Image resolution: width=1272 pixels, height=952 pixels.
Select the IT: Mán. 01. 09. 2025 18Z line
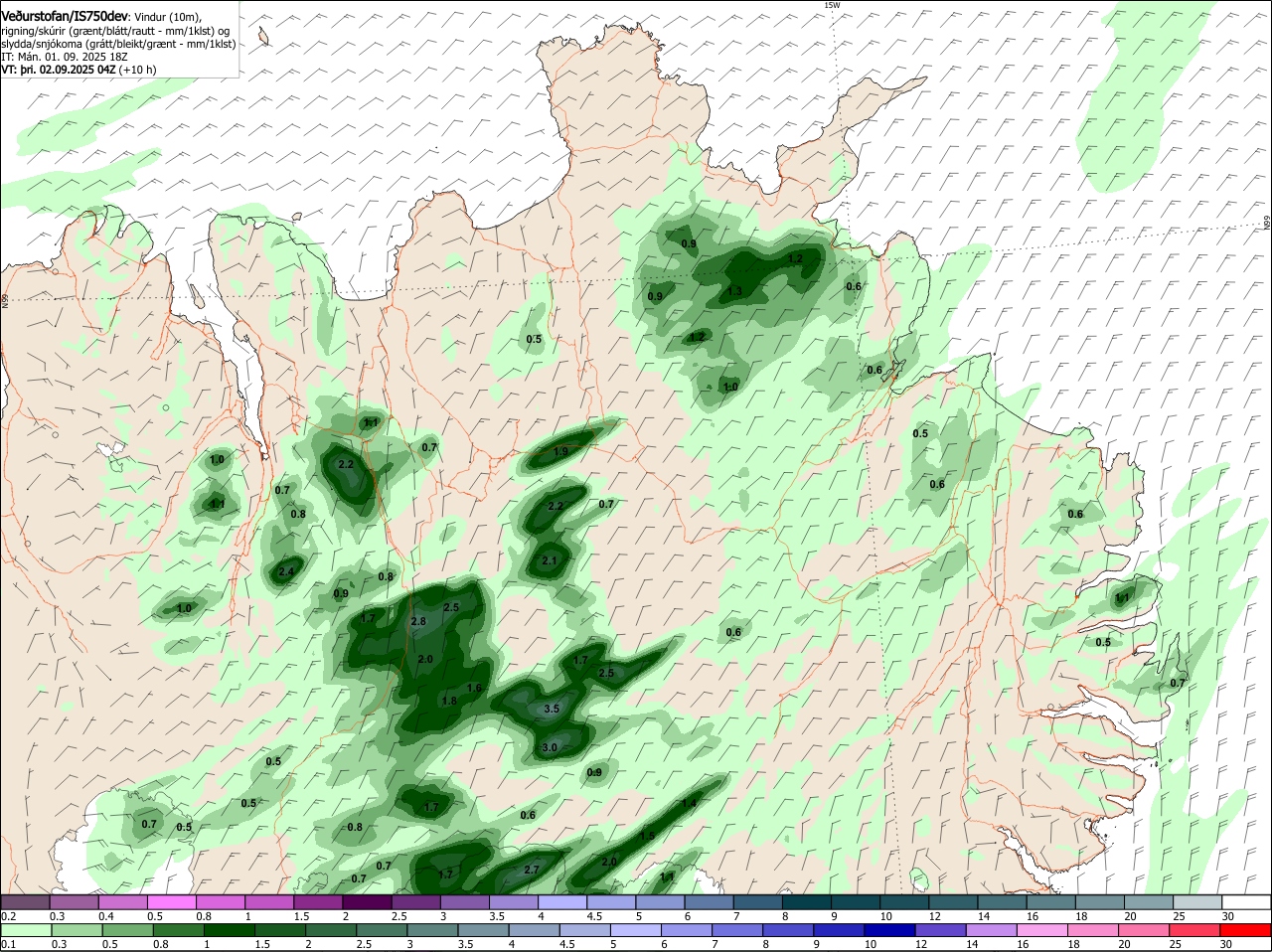[65, 57]
